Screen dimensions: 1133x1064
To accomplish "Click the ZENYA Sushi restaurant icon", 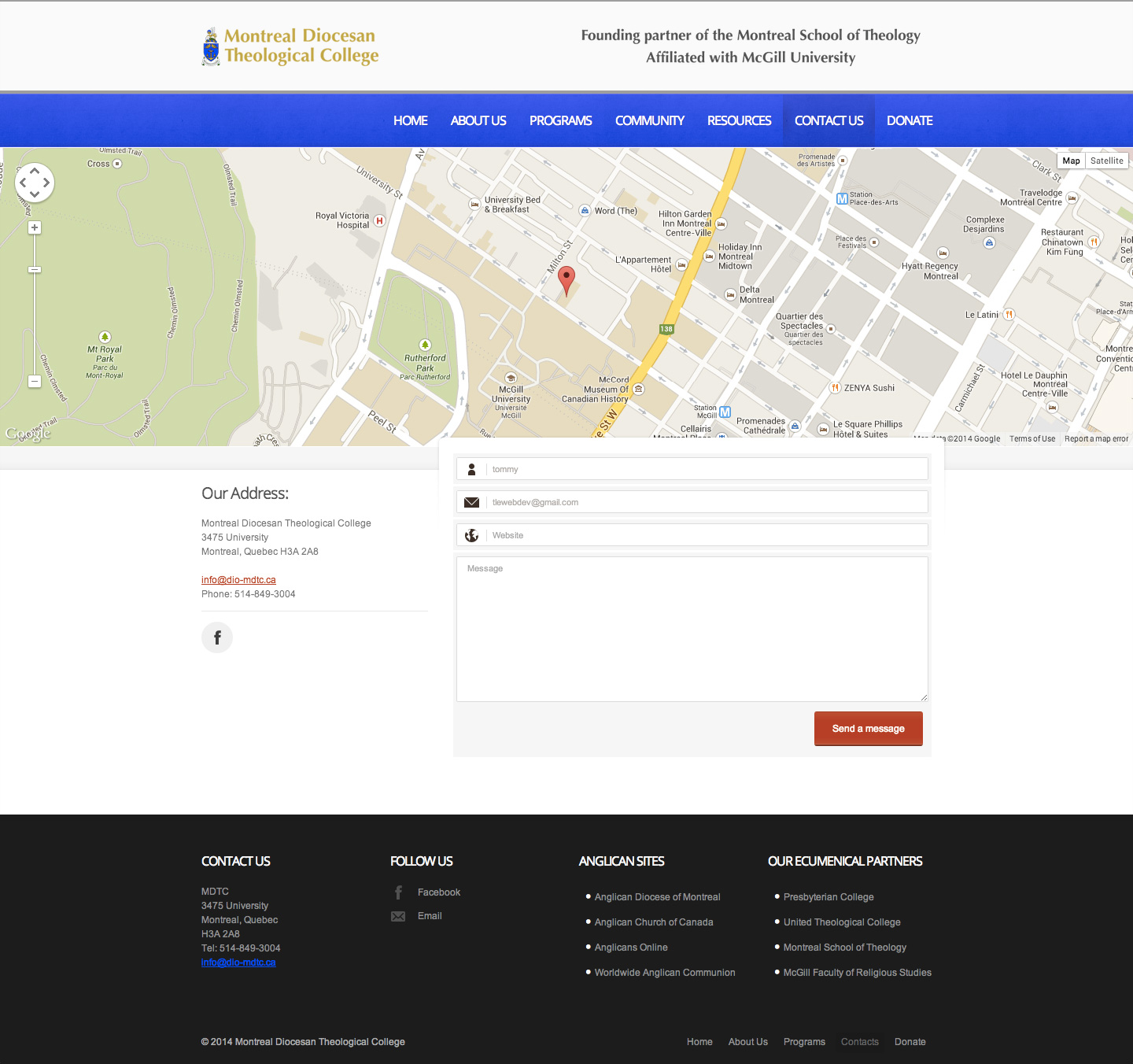I will coord(835,388).
